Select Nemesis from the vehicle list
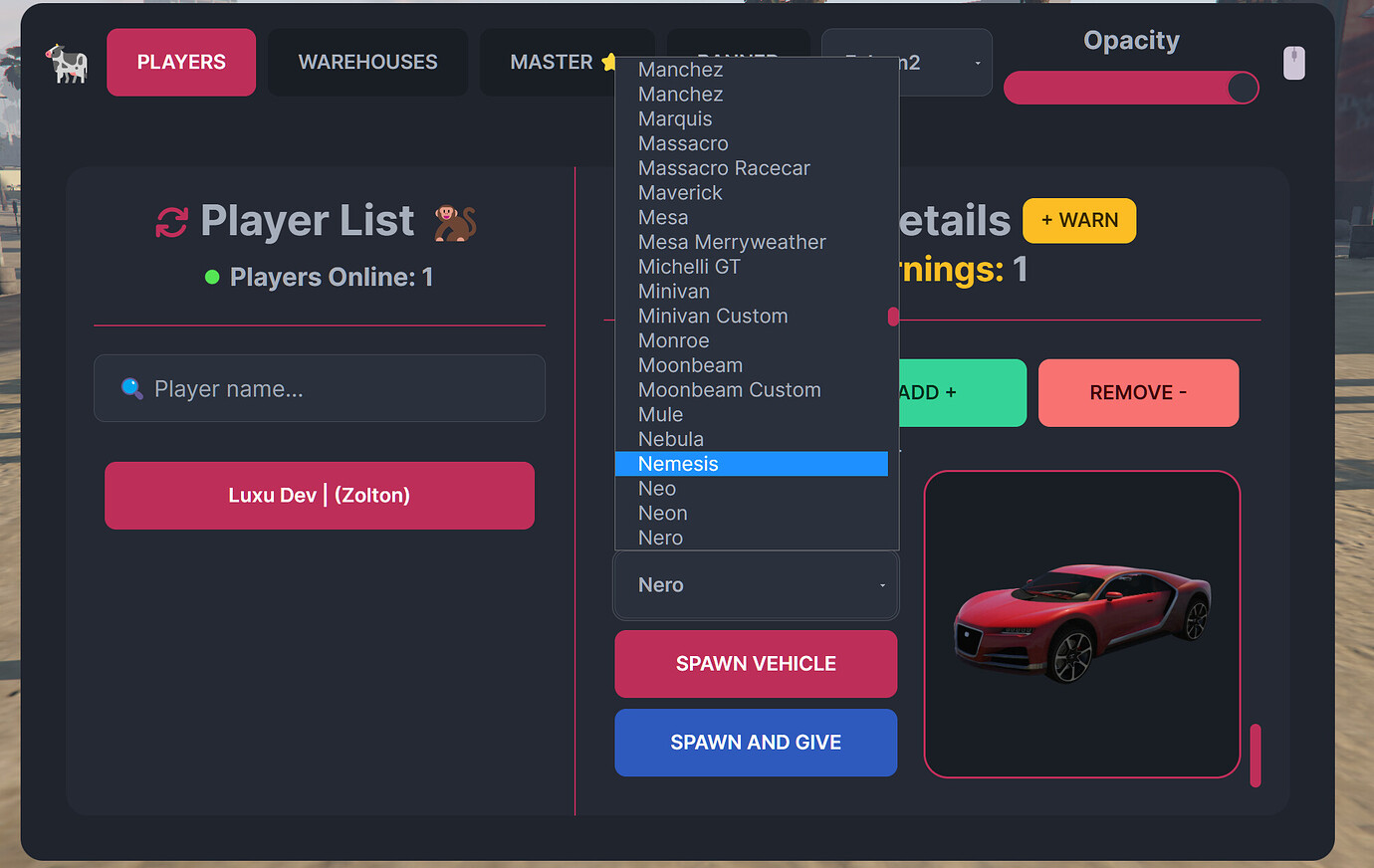This screenshot has width=1374, height=868. click(x=752, y=464)
